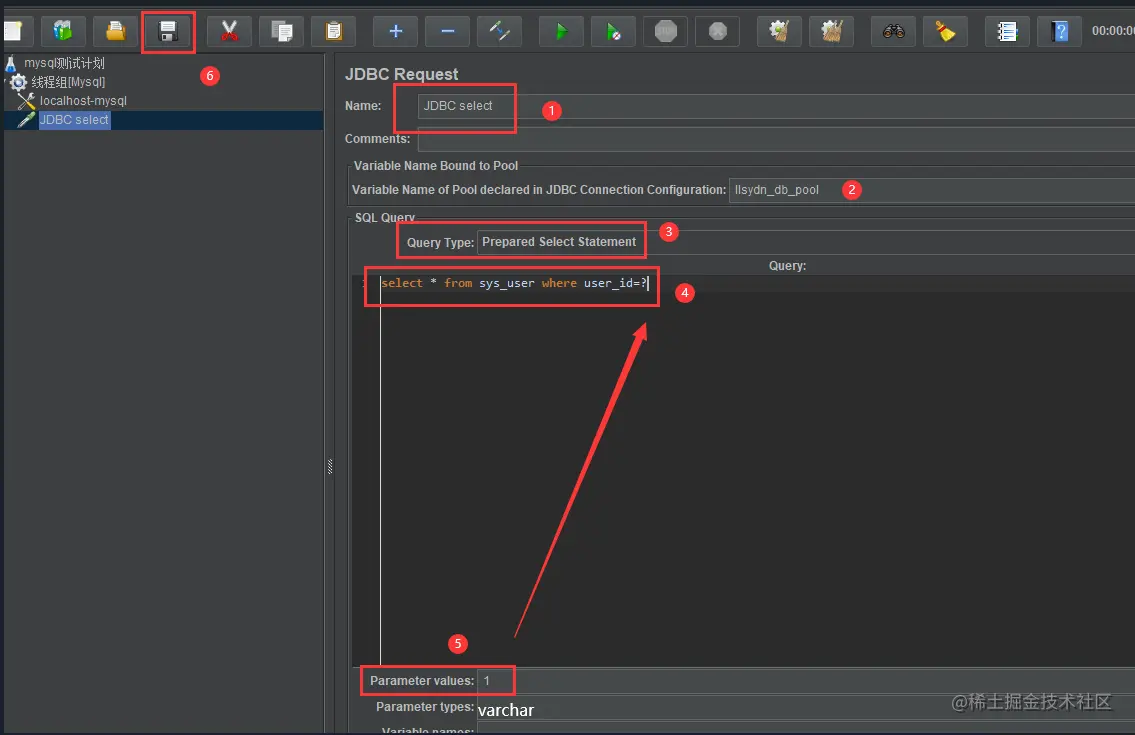Save the test plan with floppy icon
The width and height of the screenshot is (1135, 735).
(x=168, y=31)
